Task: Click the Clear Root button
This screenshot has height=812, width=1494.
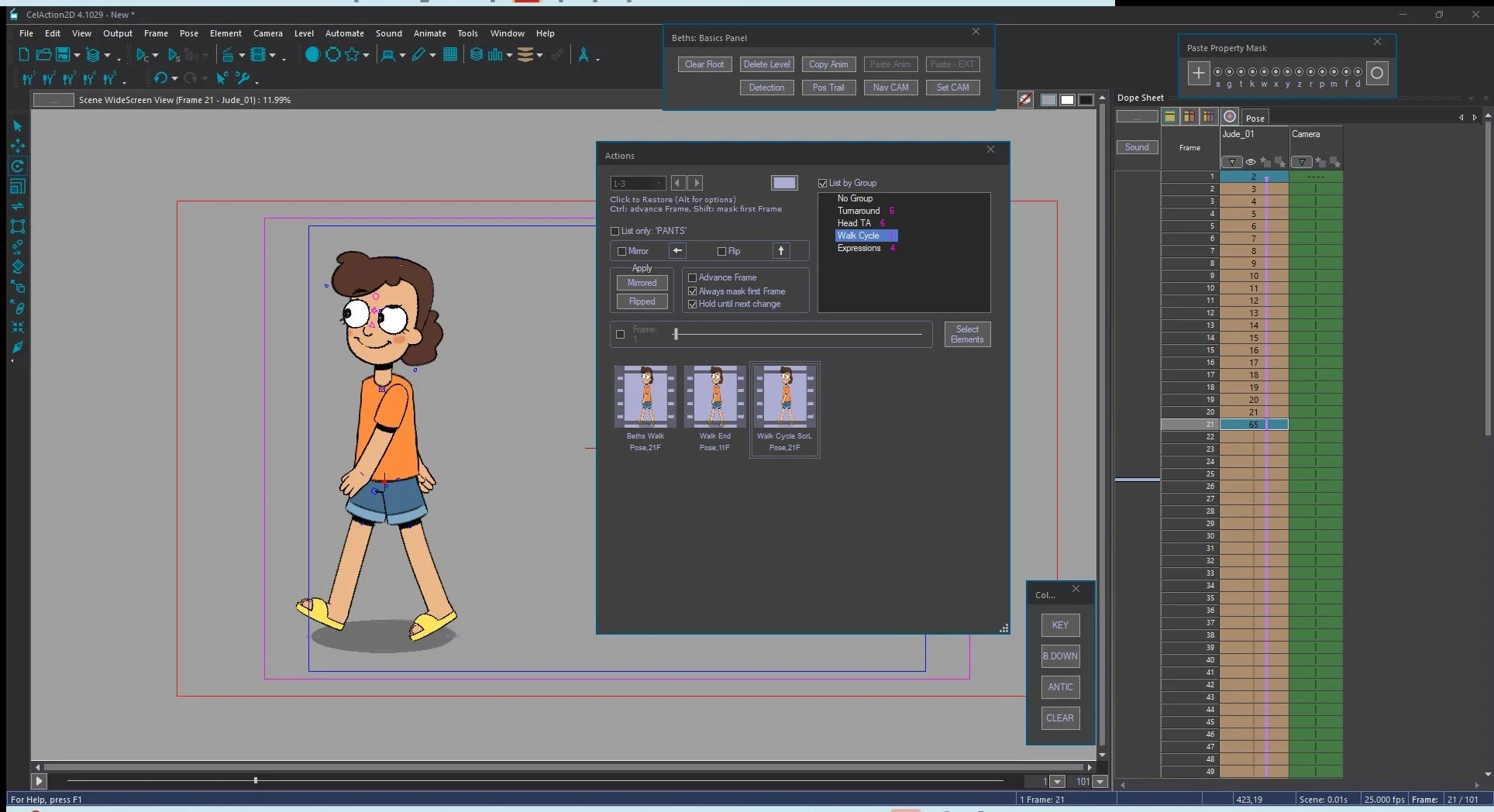Action: (704, 64)
